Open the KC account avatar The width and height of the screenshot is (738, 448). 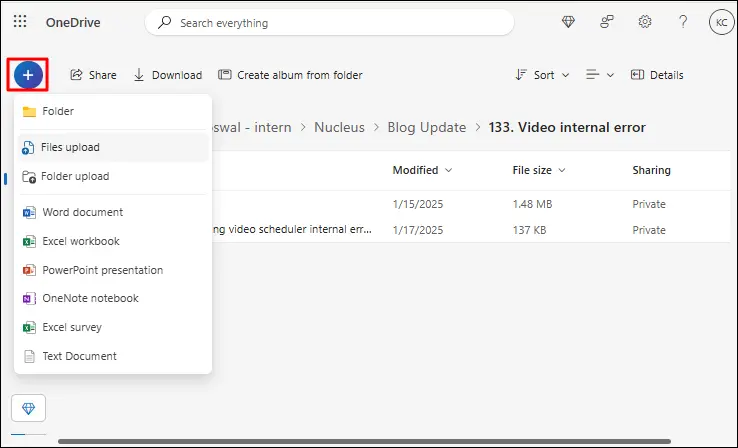721,22
